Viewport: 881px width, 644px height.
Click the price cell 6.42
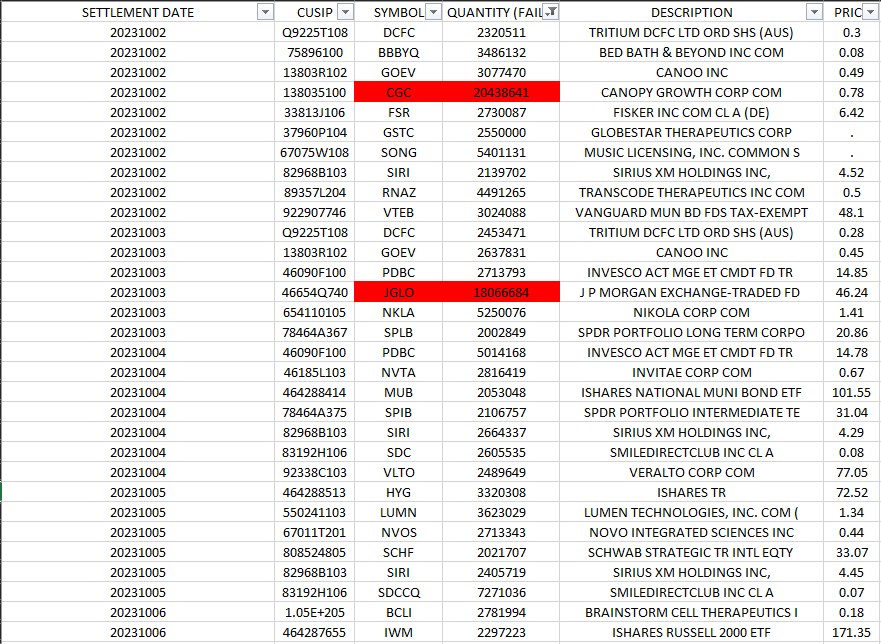pyautogui.click(x=852, y=112)
